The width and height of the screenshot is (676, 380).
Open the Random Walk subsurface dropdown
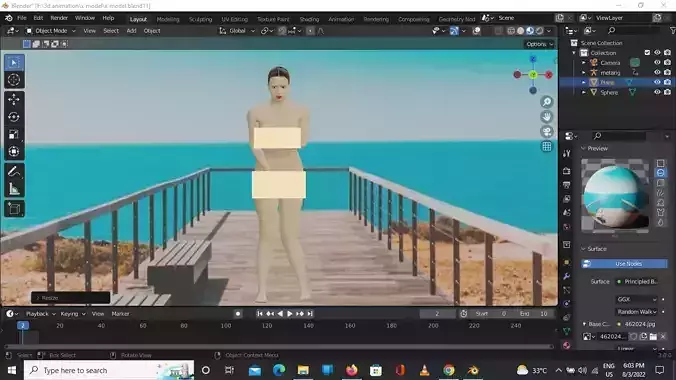tap(637, 311)
